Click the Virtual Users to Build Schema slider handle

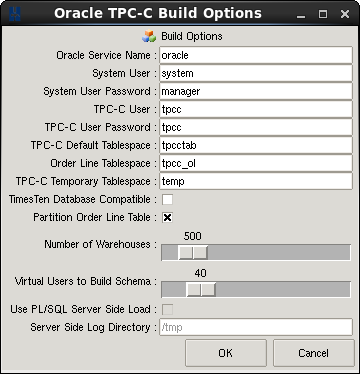click(201, 289)
